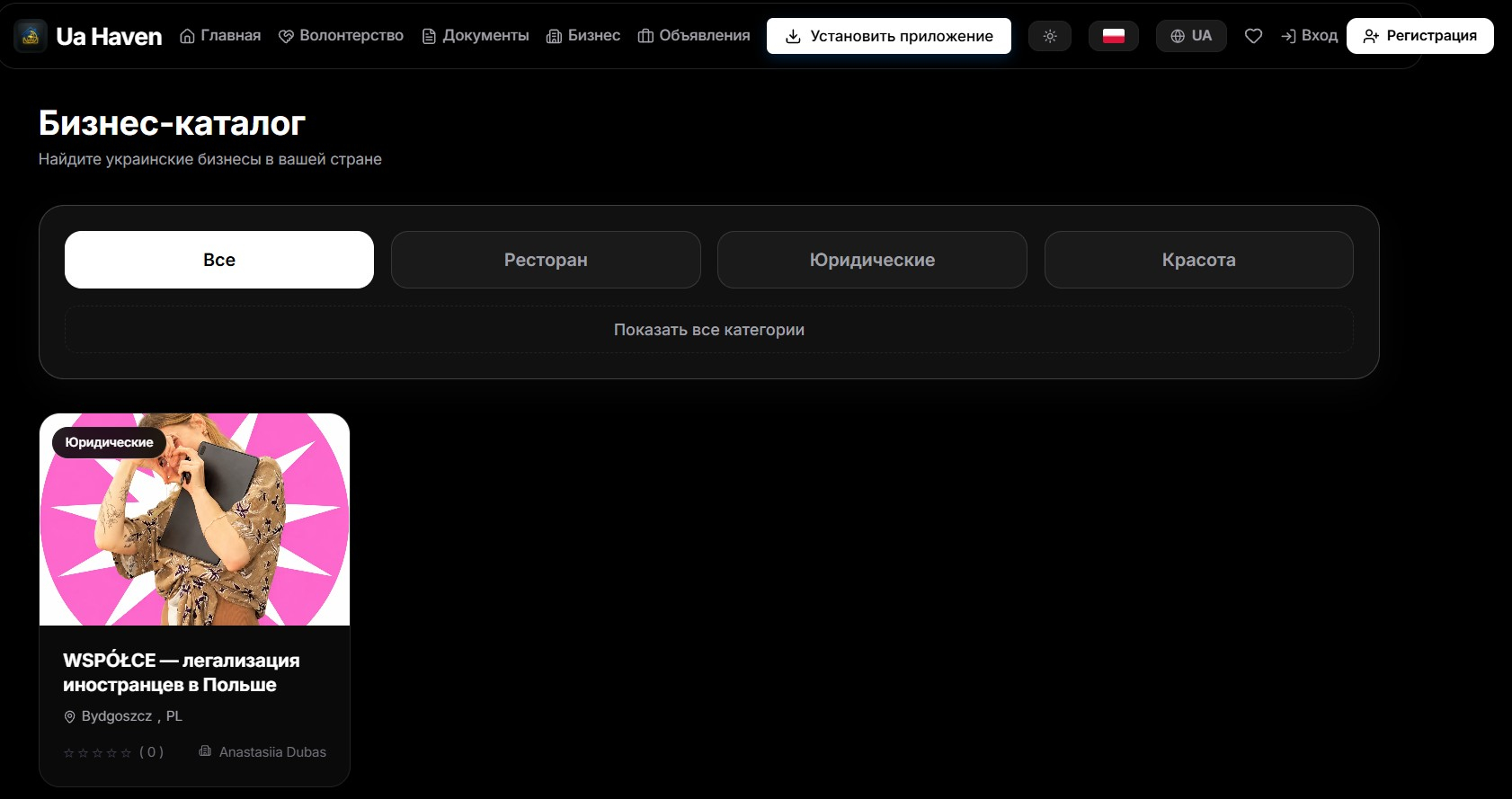Click the Вход login link
1512x799 pixels.
click(1309, 36)
